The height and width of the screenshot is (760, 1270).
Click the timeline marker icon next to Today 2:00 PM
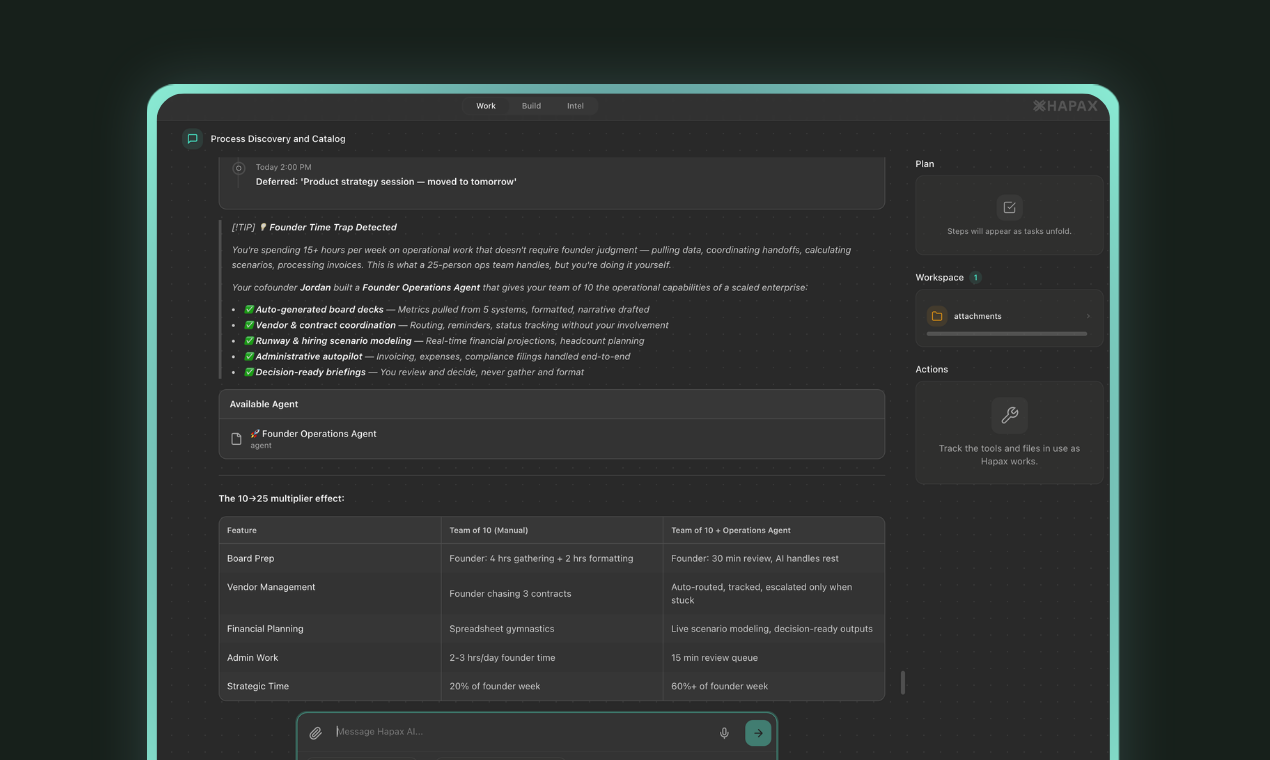[238, 168]
